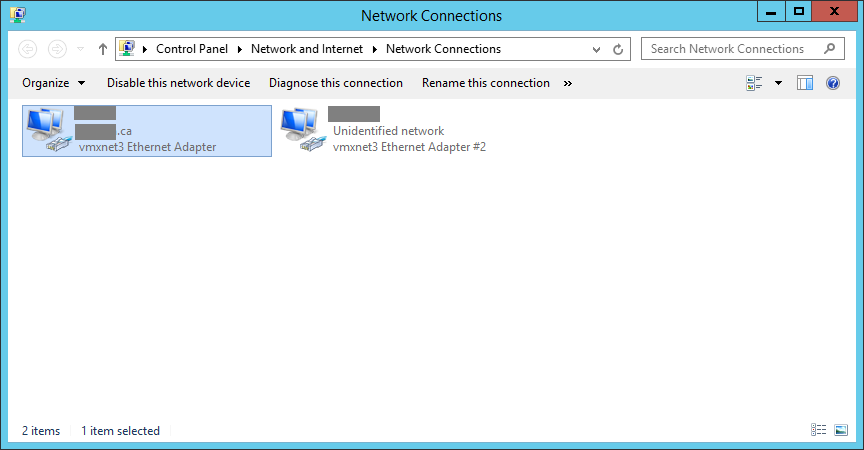
Task: Click the Search Network Connections field
Action: (735, 49)
